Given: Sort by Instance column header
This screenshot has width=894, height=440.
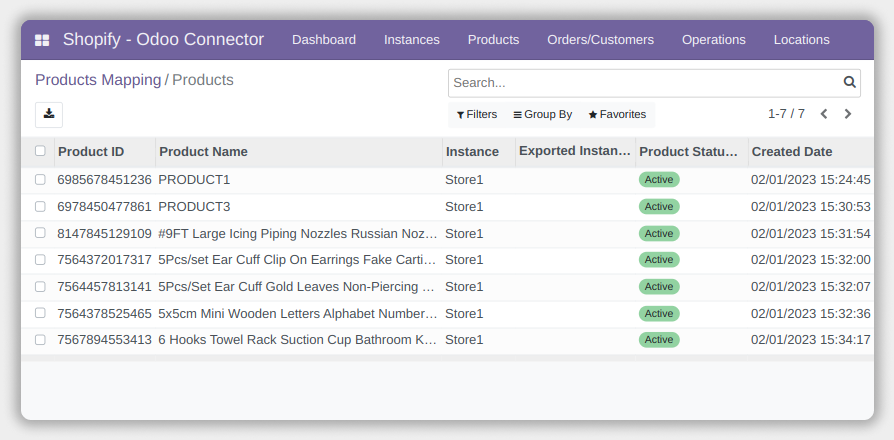Looking at the screenshot, I should click(479, 152).
